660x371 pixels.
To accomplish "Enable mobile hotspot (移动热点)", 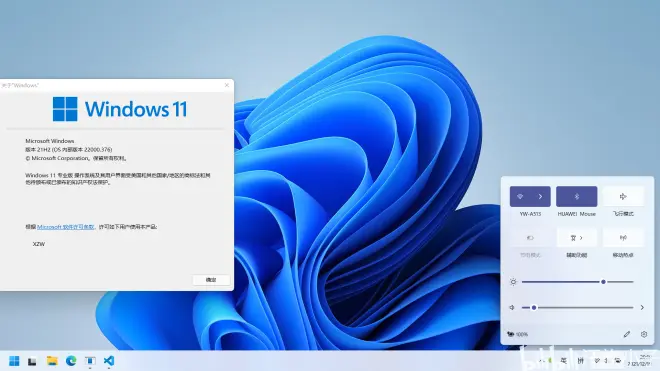I will pyautogui.click(x=623, y=238).
